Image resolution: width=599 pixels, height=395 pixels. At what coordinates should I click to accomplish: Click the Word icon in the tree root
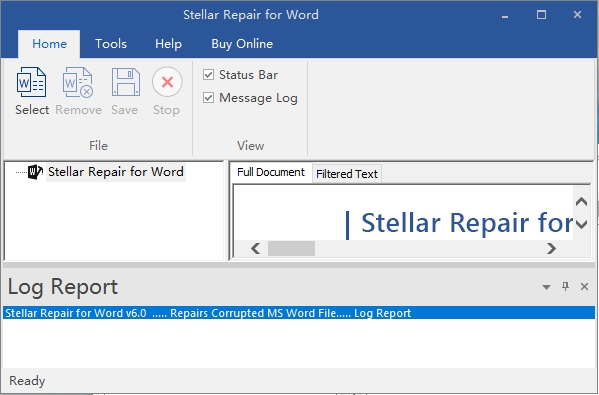[35, 172]
